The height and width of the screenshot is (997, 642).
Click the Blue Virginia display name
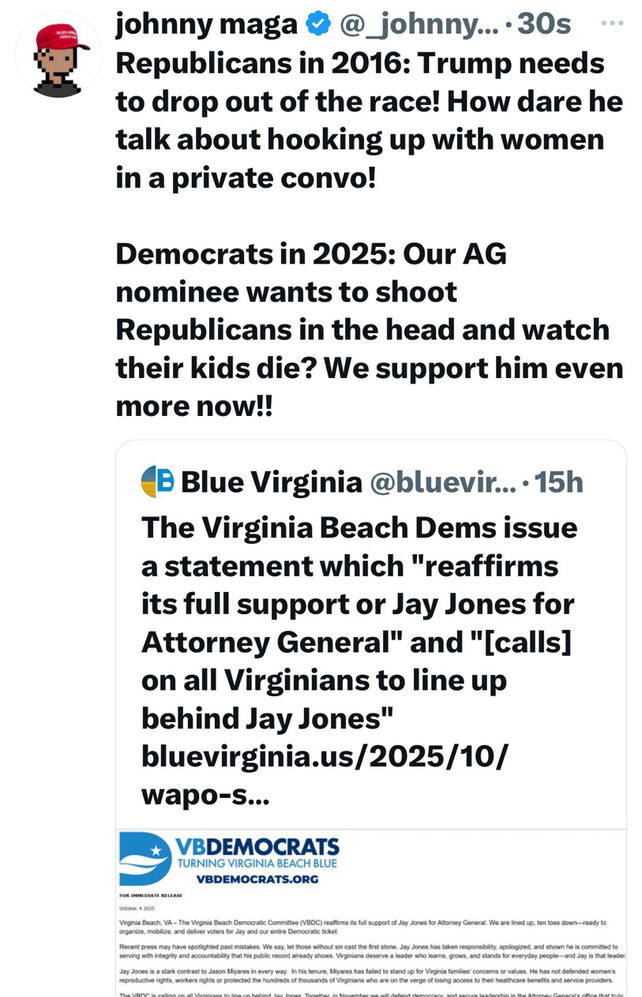[x=271, y=483]
